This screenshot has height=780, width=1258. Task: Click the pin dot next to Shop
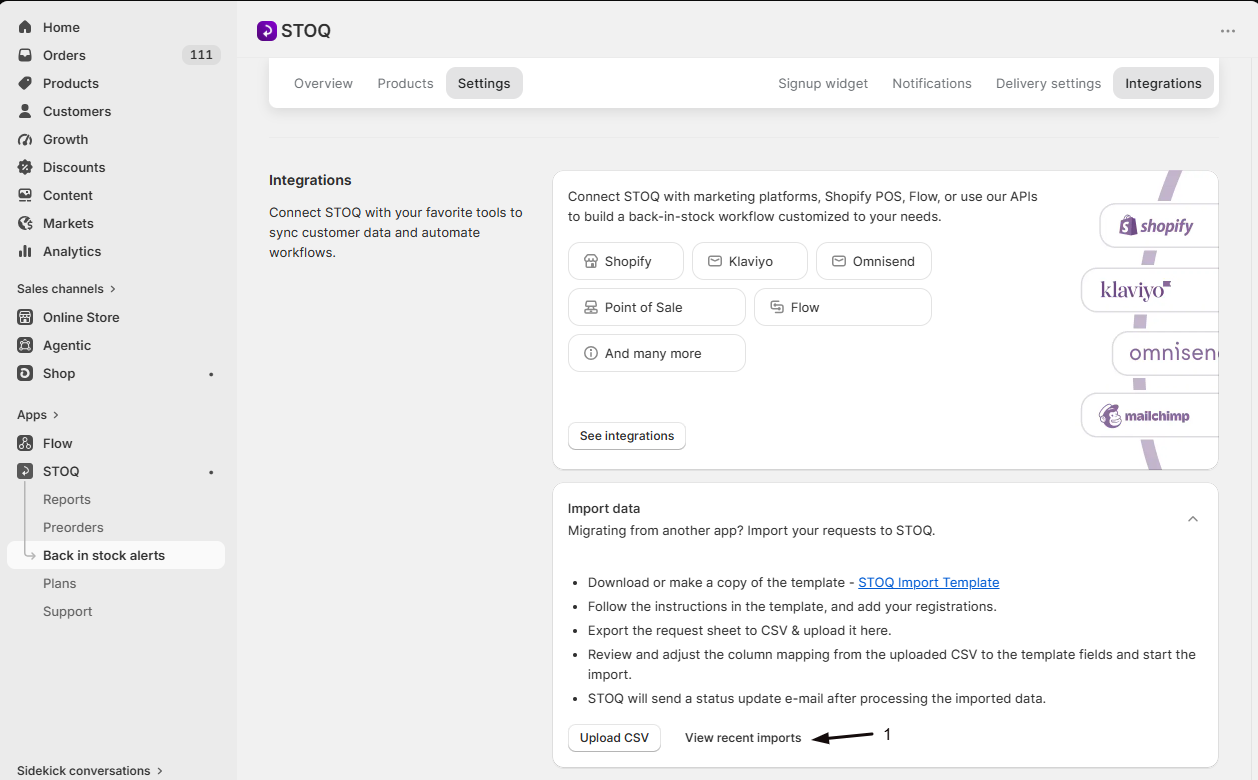(x=211, y=374)
